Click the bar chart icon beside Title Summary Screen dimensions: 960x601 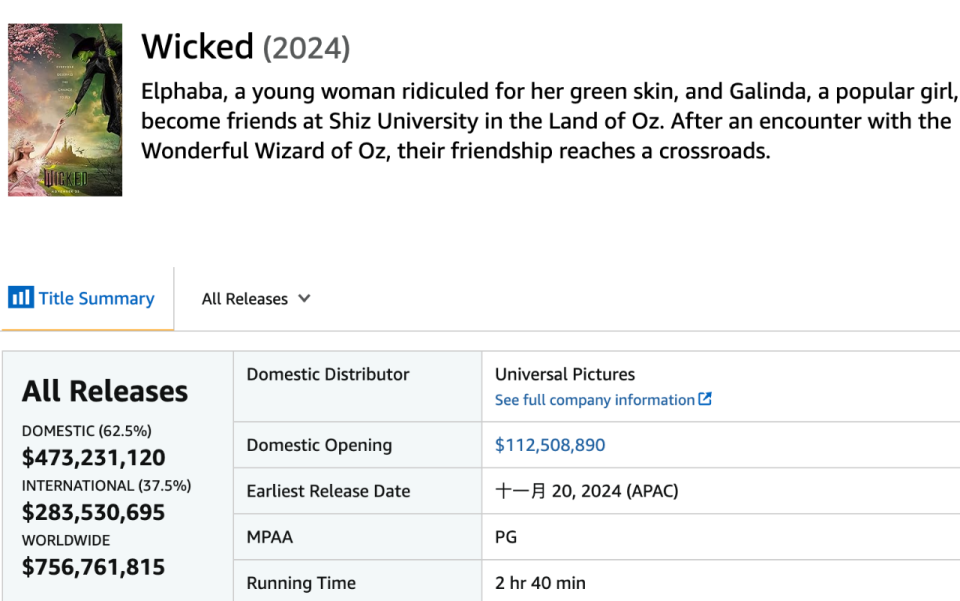20,298
